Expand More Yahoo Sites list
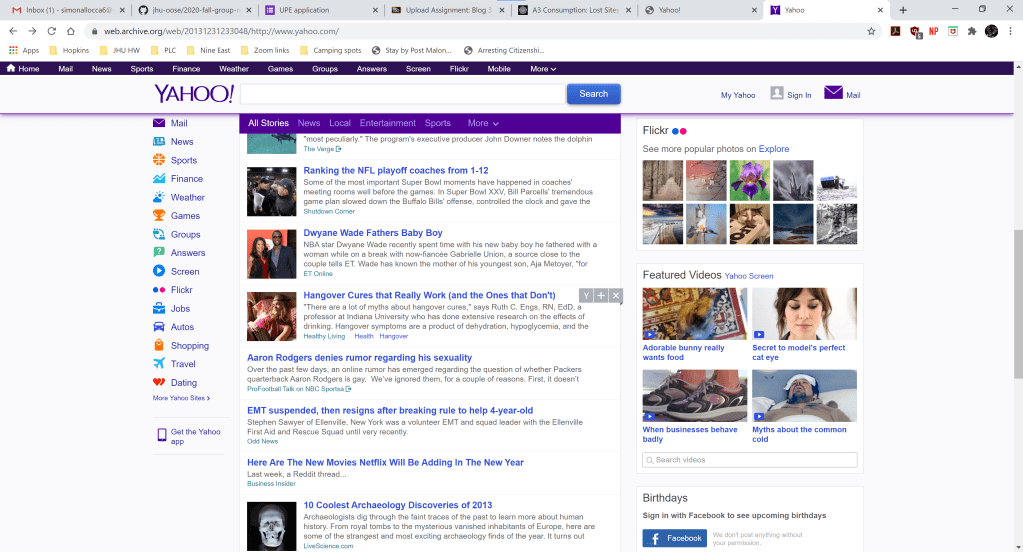Image resolution: width=1023 pixels, height=552 pixels. pyautogui.click(x=181, y=398)
